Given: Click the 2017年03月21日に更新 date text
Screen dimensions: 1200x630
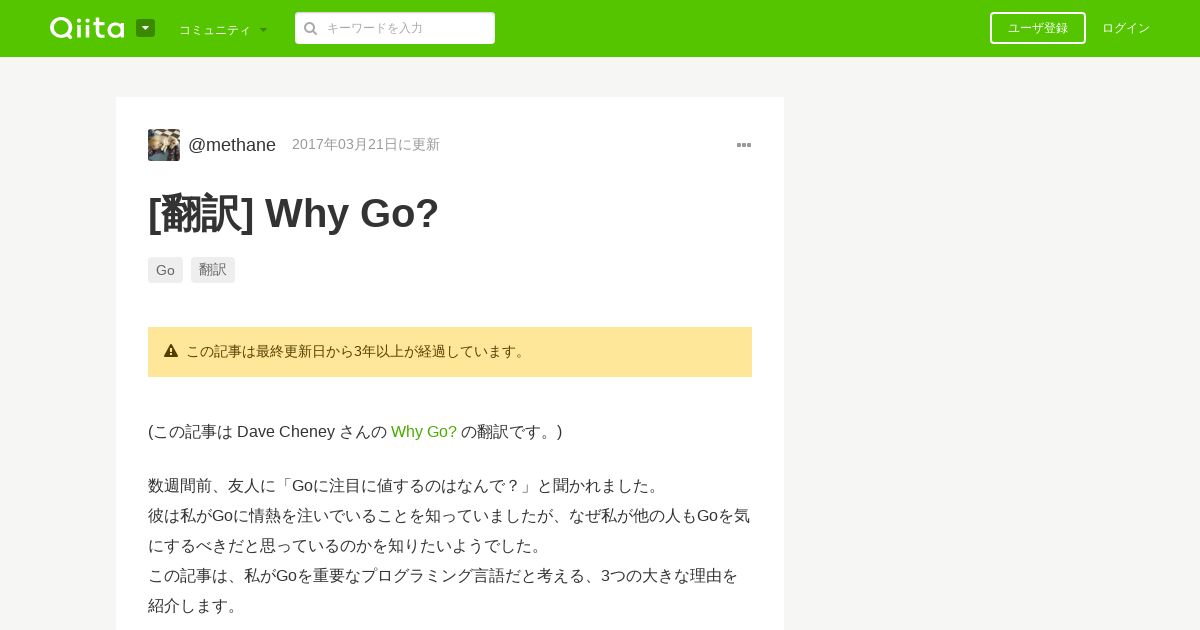Looking at the screenshot, I should [366, 144].
